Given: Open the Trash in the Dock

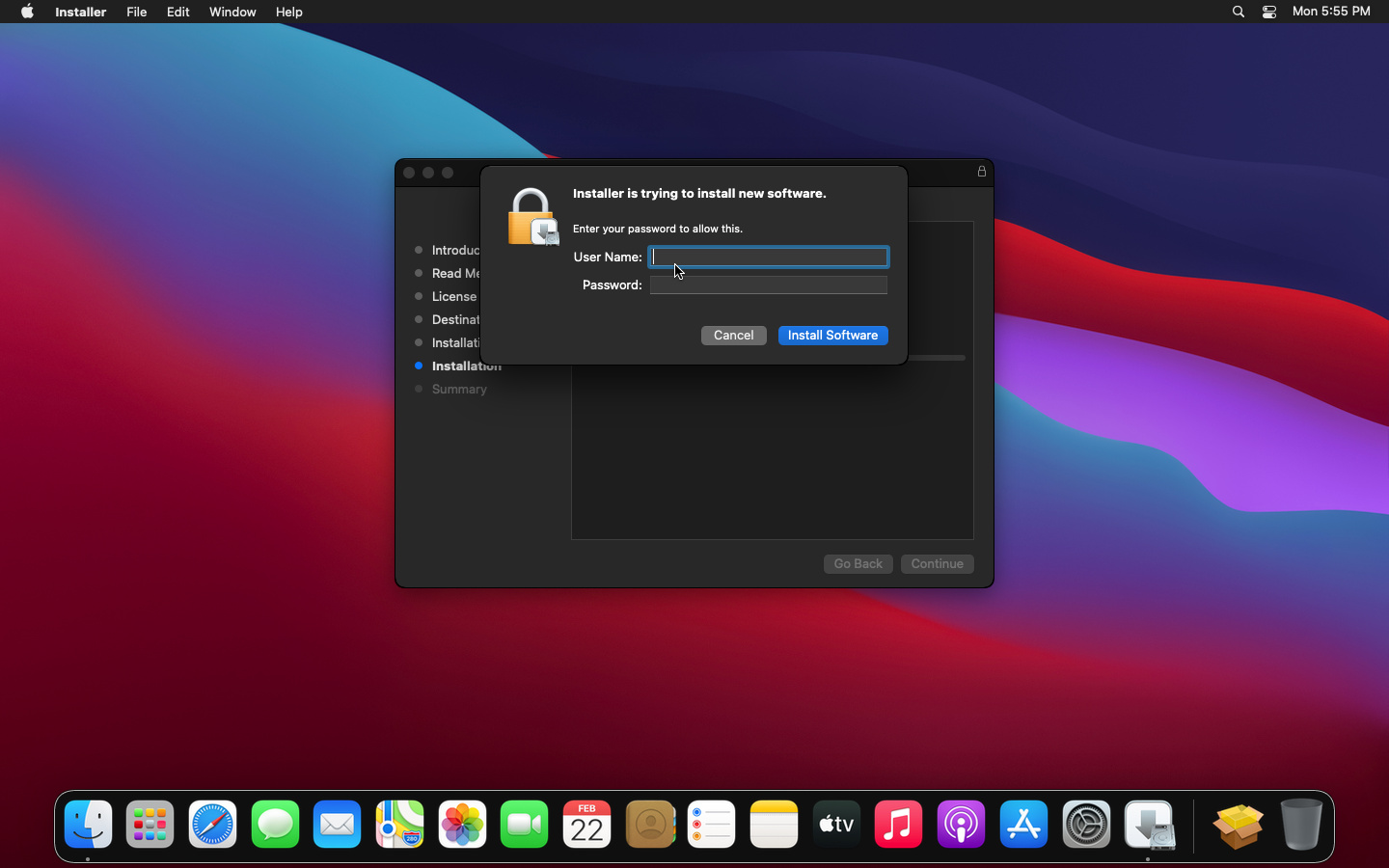Looking at the screenshot, I should [1300, 825].
